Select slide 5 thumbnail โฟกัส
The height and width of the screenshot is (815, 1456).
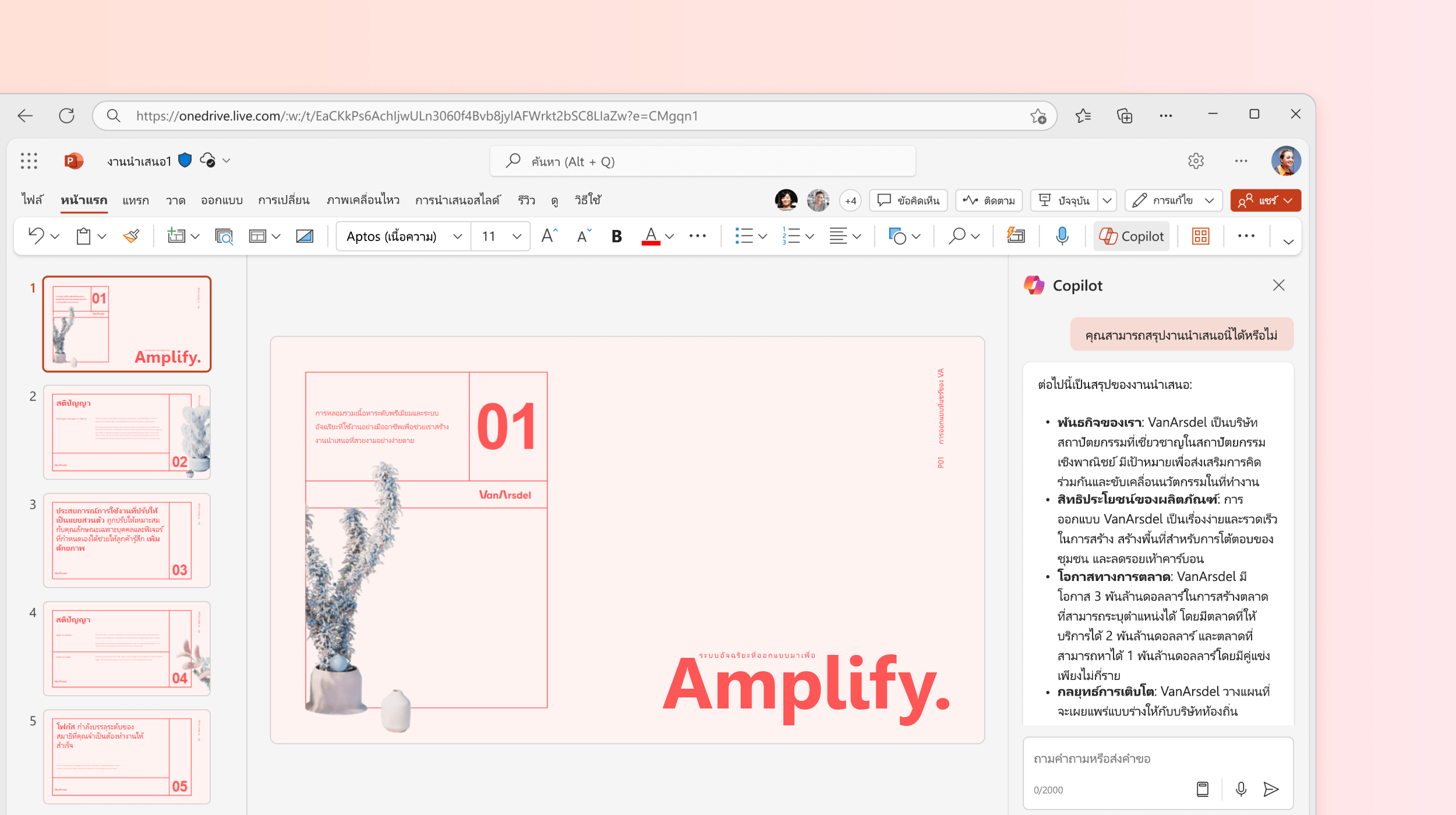127,757
